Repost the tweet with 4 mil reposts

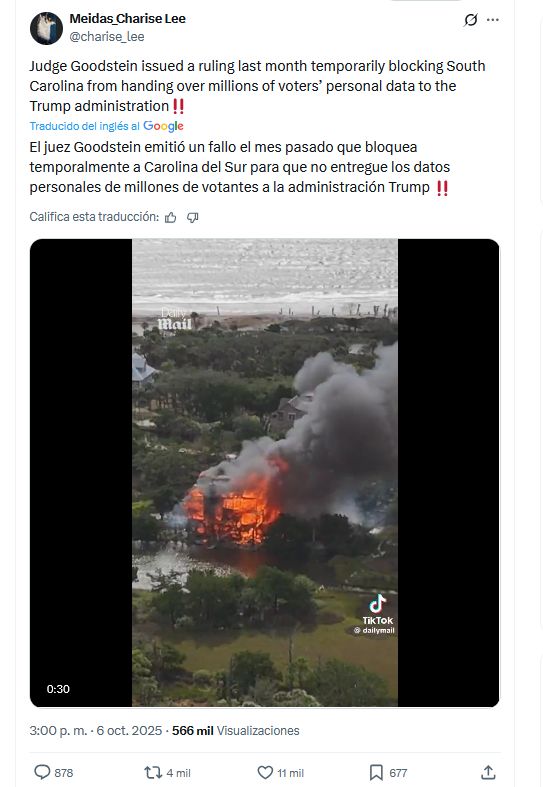[x=152, y=772]
